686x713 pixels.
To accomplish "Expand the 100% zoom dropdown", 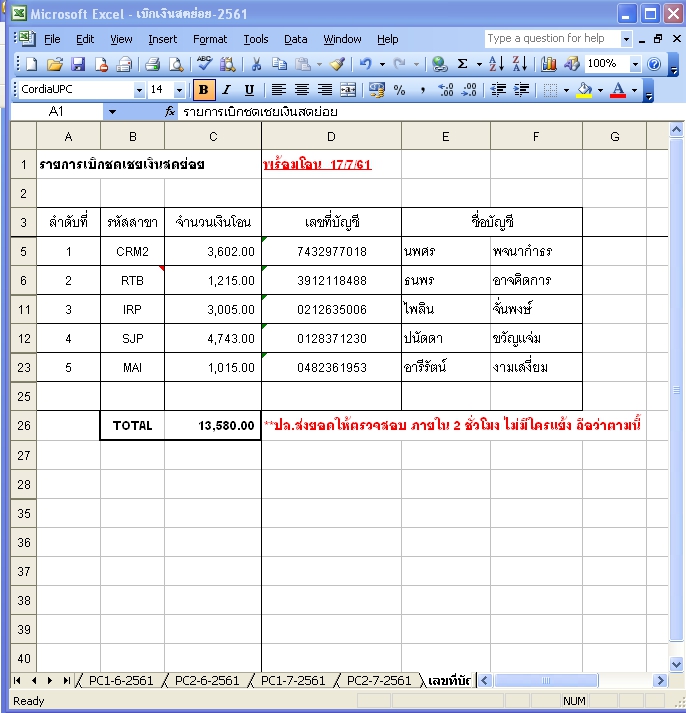I will (x=635, y=64).
